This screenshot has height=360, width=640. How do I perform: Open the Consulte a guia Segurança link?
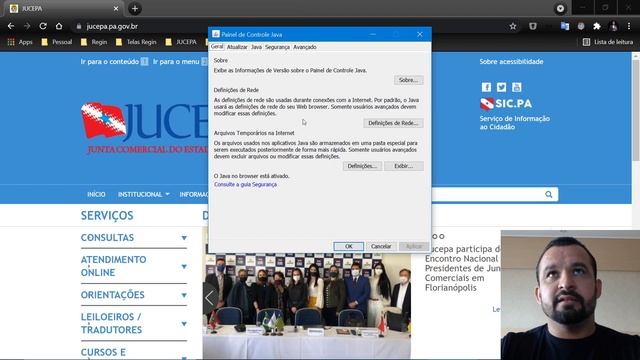click(245, 184)
